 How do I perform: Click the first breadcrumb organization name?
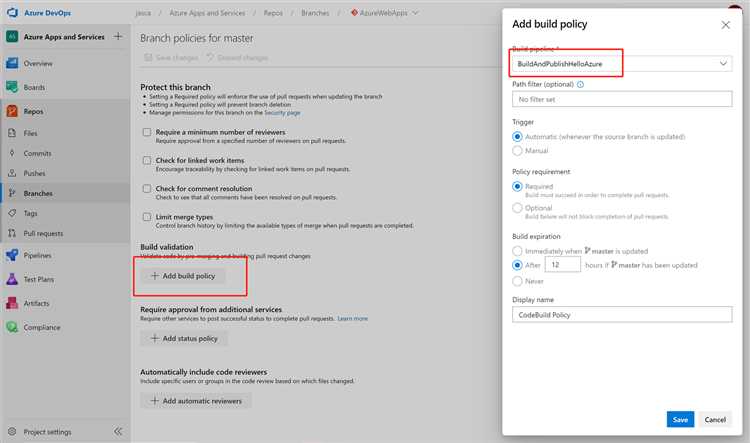143,13
